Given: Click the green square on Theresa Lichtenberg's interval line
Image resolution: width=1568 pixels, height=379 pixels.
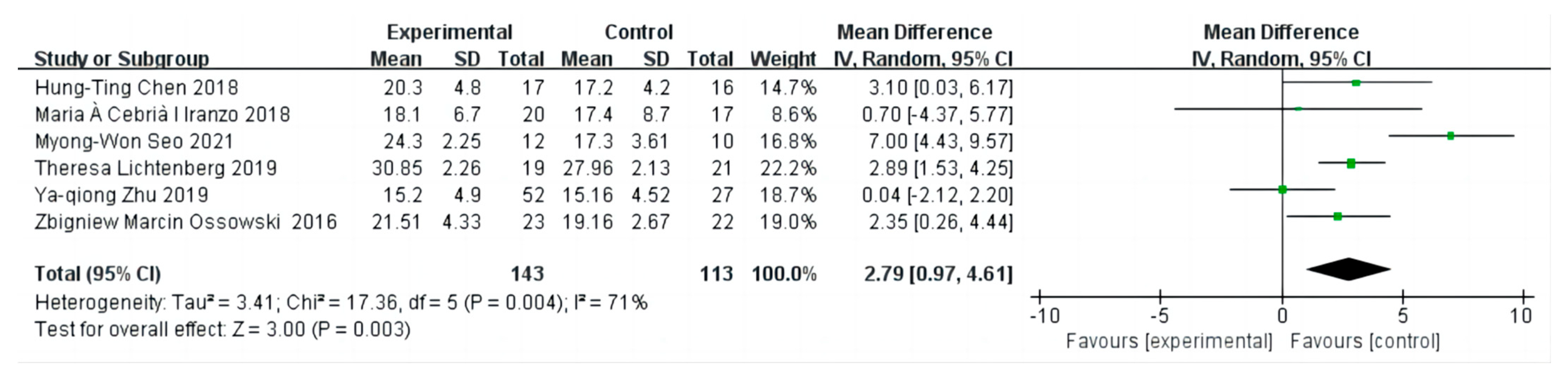Looking at the screenshot, I should point(1351,163).
